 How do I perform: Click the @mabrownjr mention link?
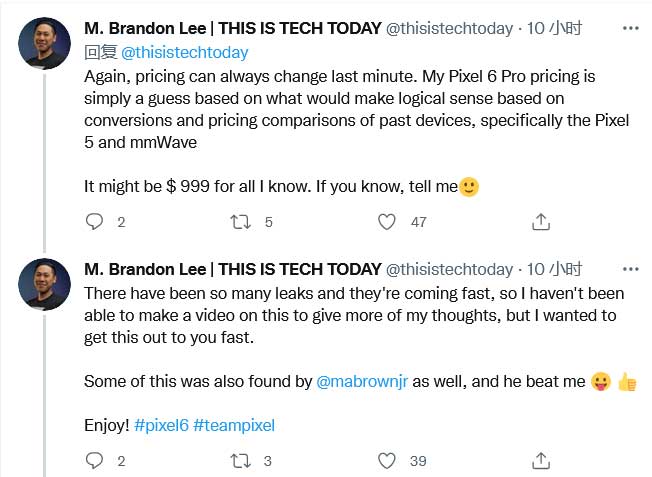tap(359, 380)
